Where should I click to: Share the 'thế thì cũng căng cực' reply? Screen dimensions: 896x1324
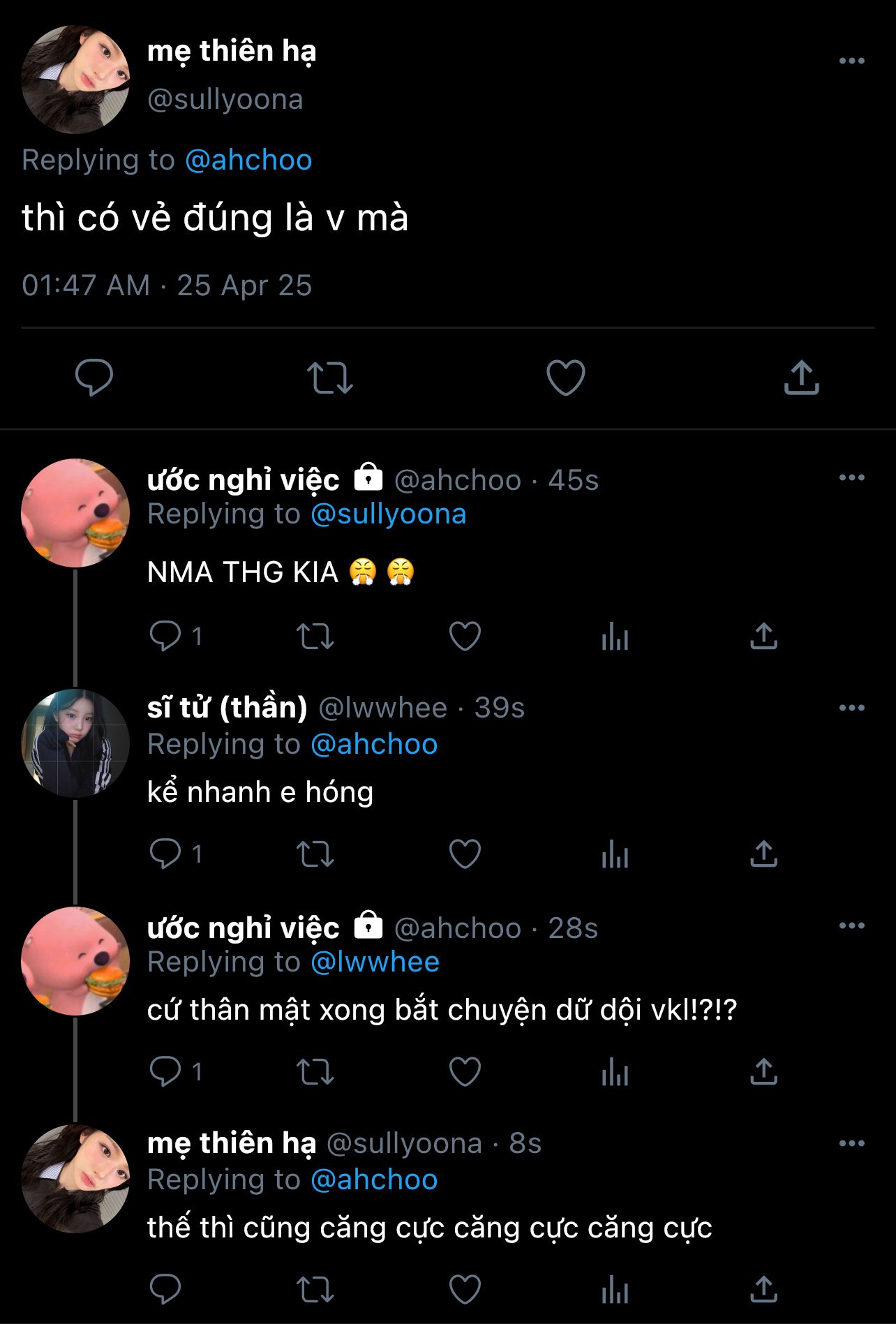[x=763, y=1290]
